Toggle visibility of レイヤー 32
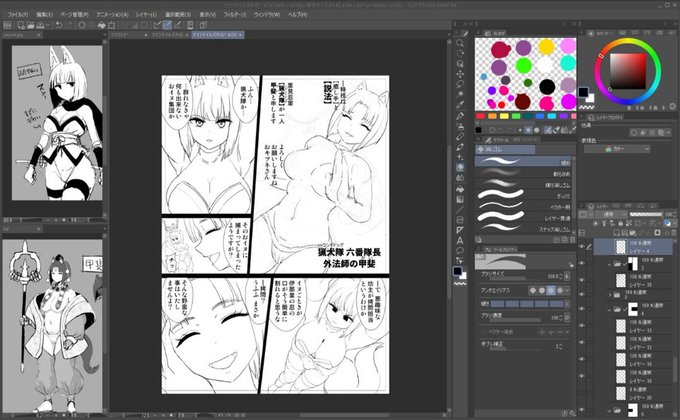The height and width of the screenshot is (420, 680). tap(582, 343)
